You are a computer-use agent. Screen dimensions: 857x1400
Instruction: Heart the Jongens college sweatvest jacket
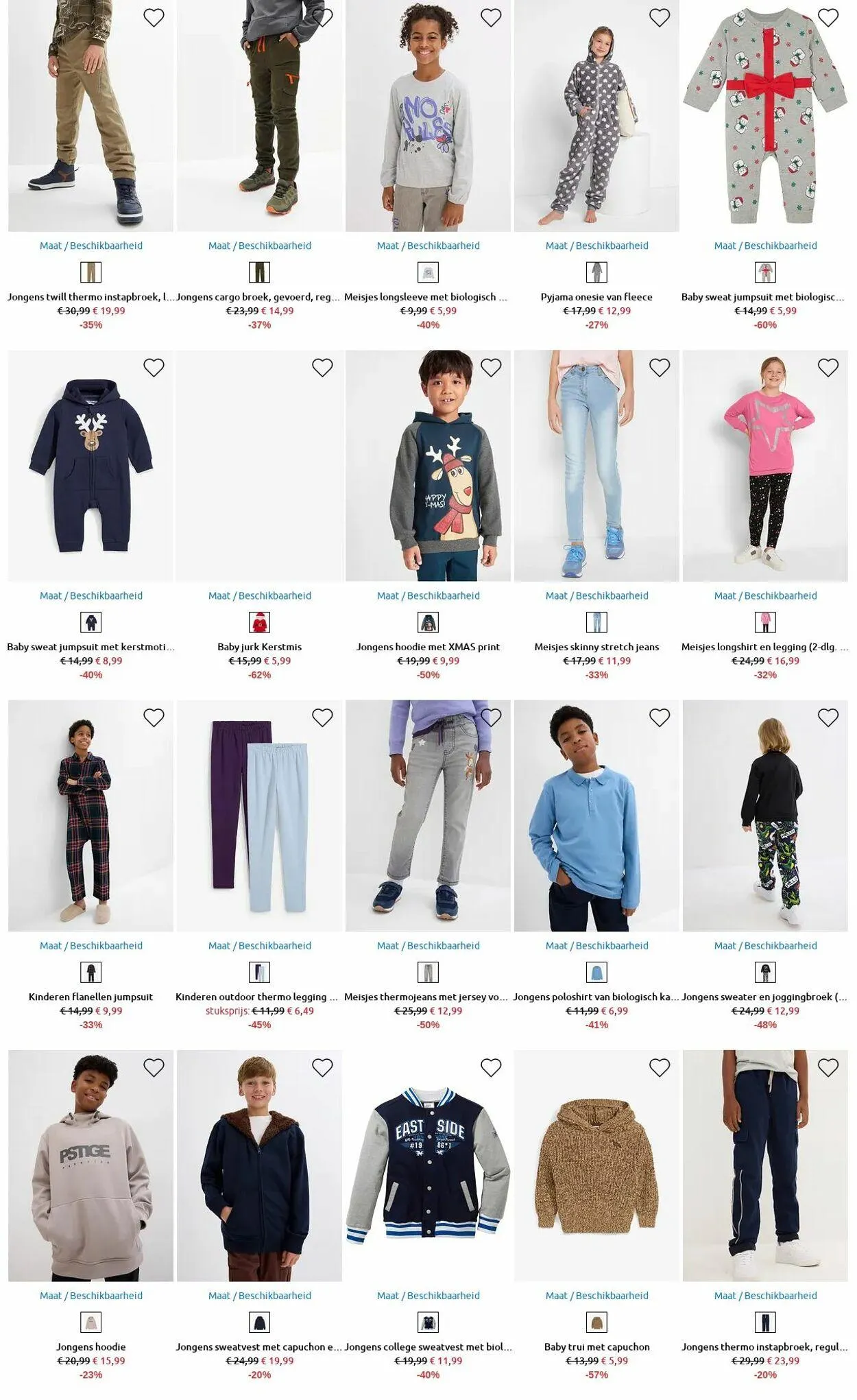(x=491, y=1067)
